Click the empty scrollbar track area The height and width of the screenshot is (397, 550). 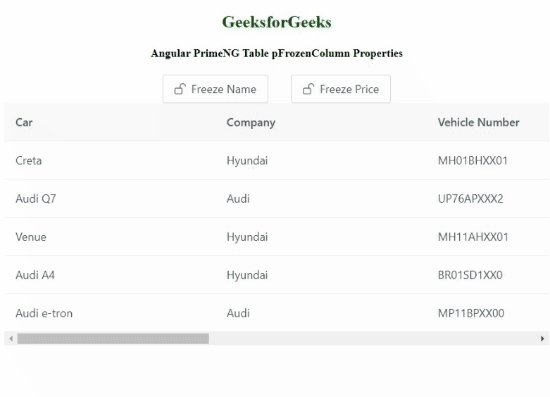tap(373, 339)
